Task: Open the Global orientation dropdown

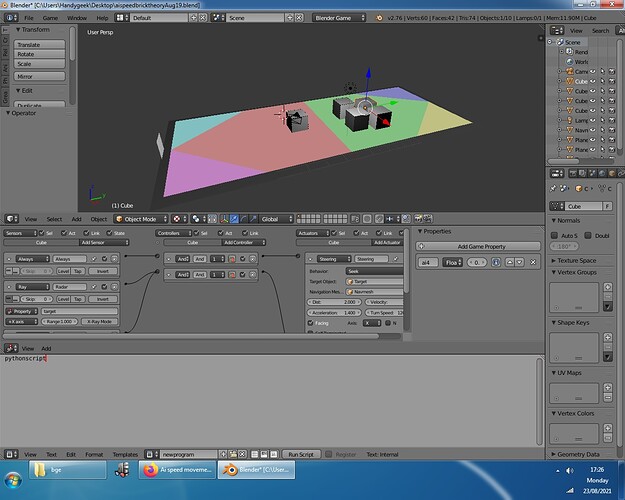Action: (277, 219)
